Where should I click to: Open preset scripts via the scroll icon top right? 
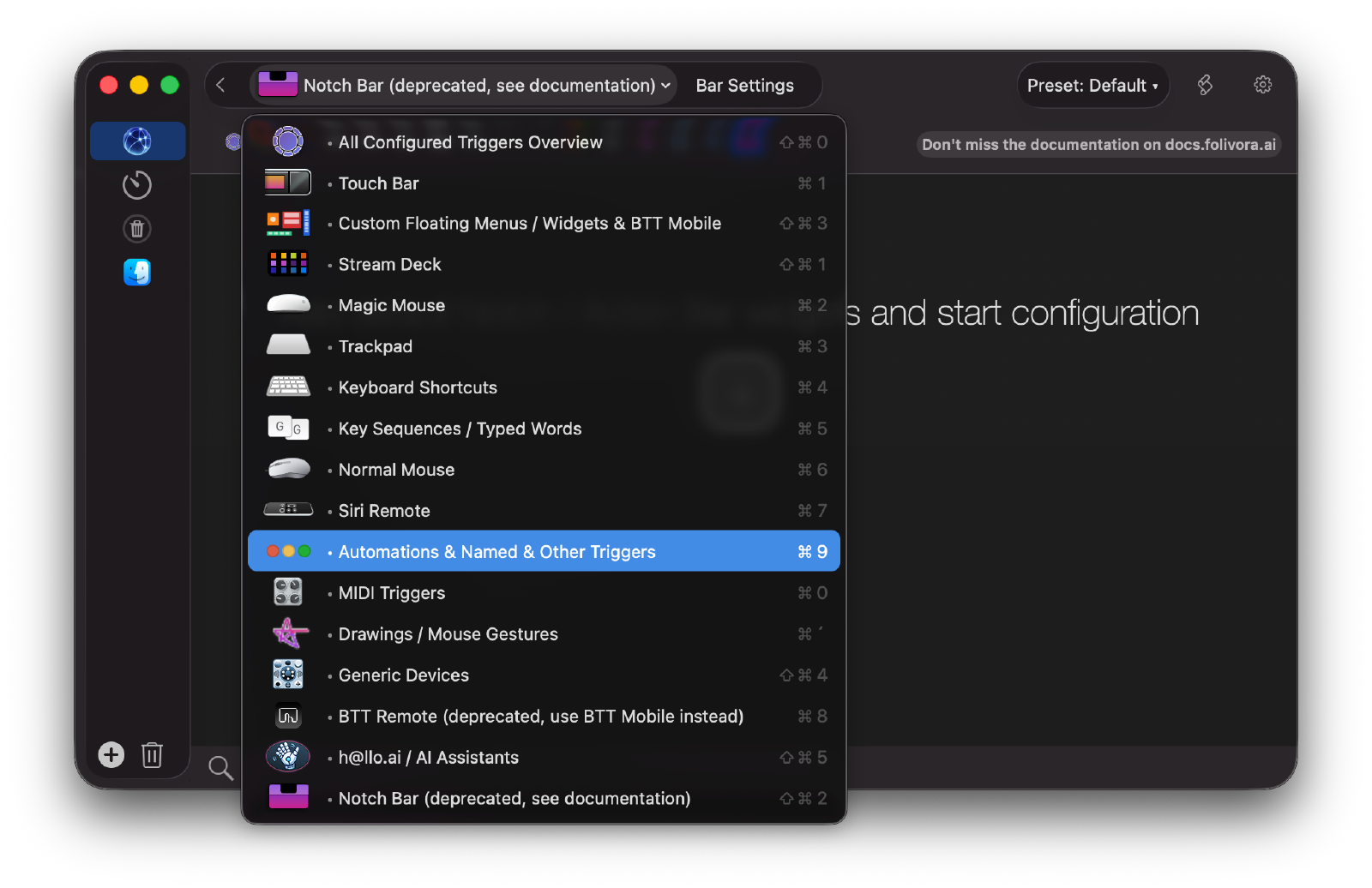click(x=1204, y=85)
